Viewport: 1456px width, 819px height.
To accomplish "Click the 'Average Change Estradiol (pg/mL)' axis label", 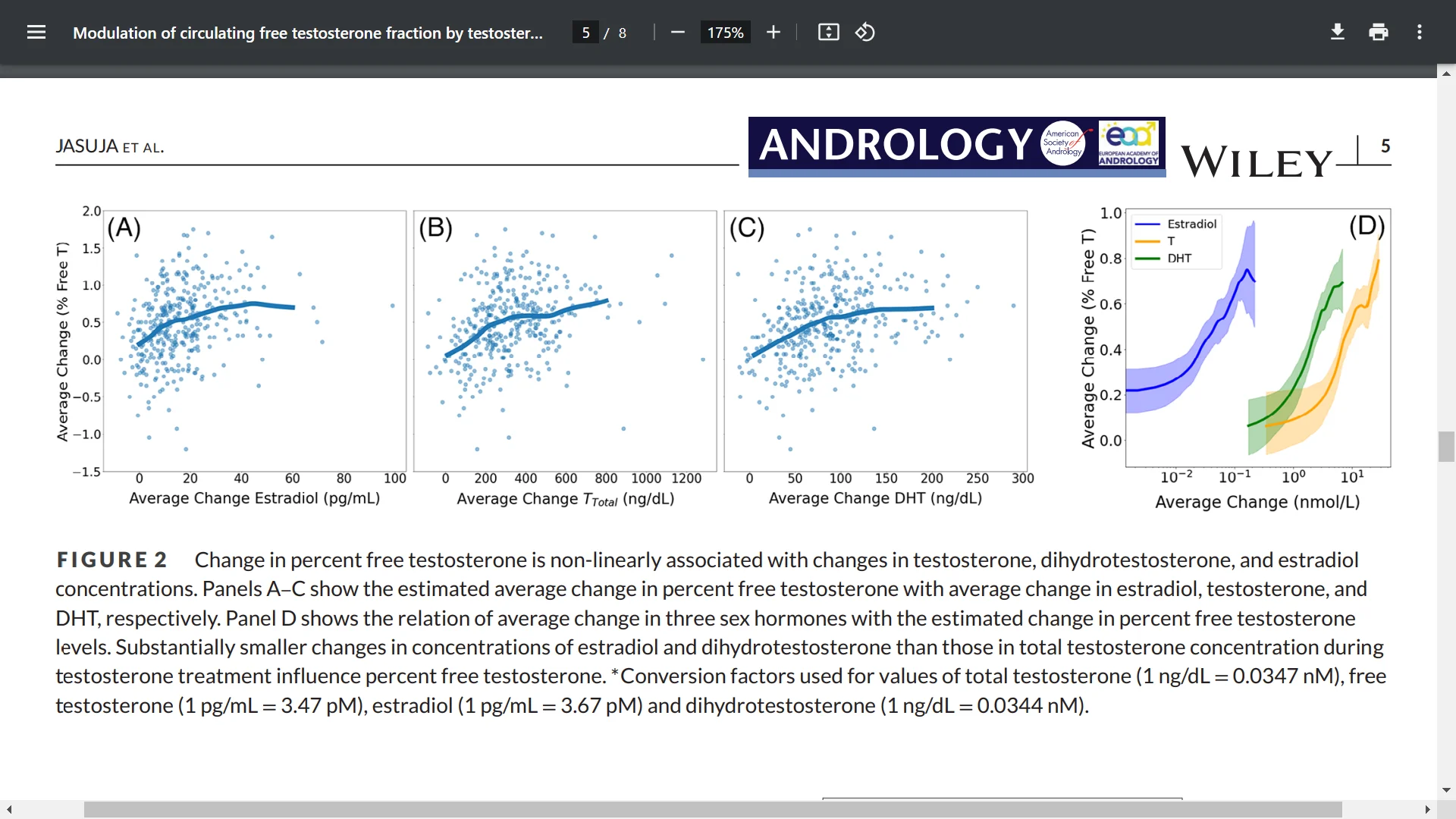I will pyautogui.click(x=255, y=498).
